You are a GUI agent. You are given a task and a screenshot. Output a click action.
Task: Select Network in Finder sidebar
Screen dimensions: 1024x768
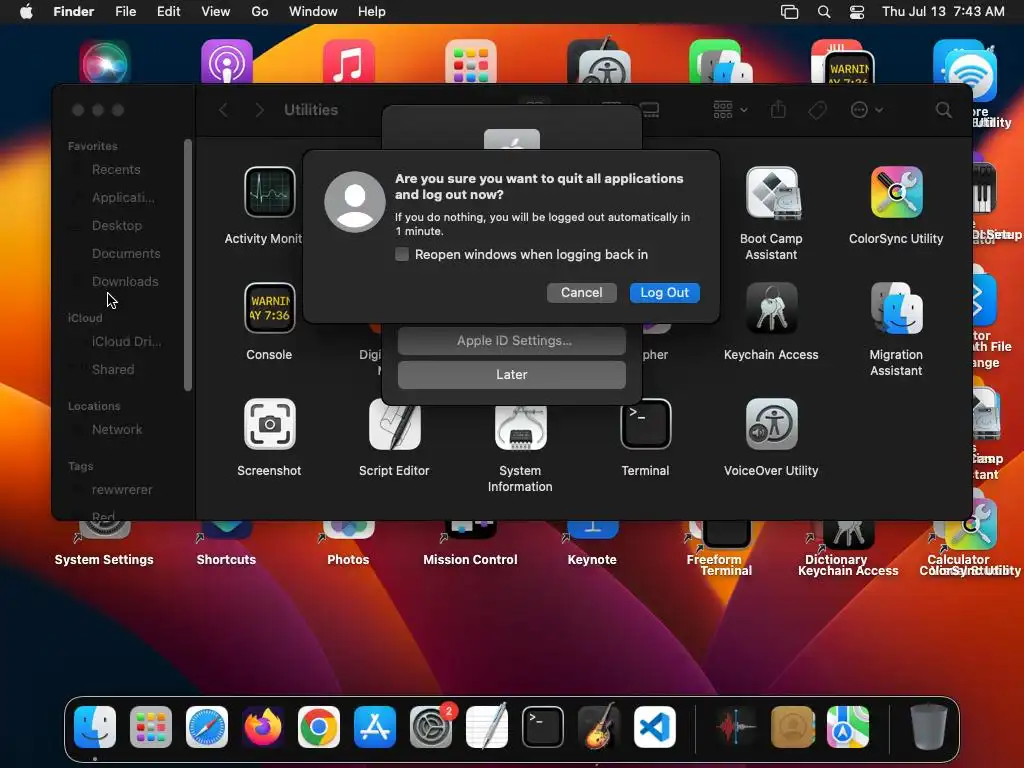pos(116,430)
